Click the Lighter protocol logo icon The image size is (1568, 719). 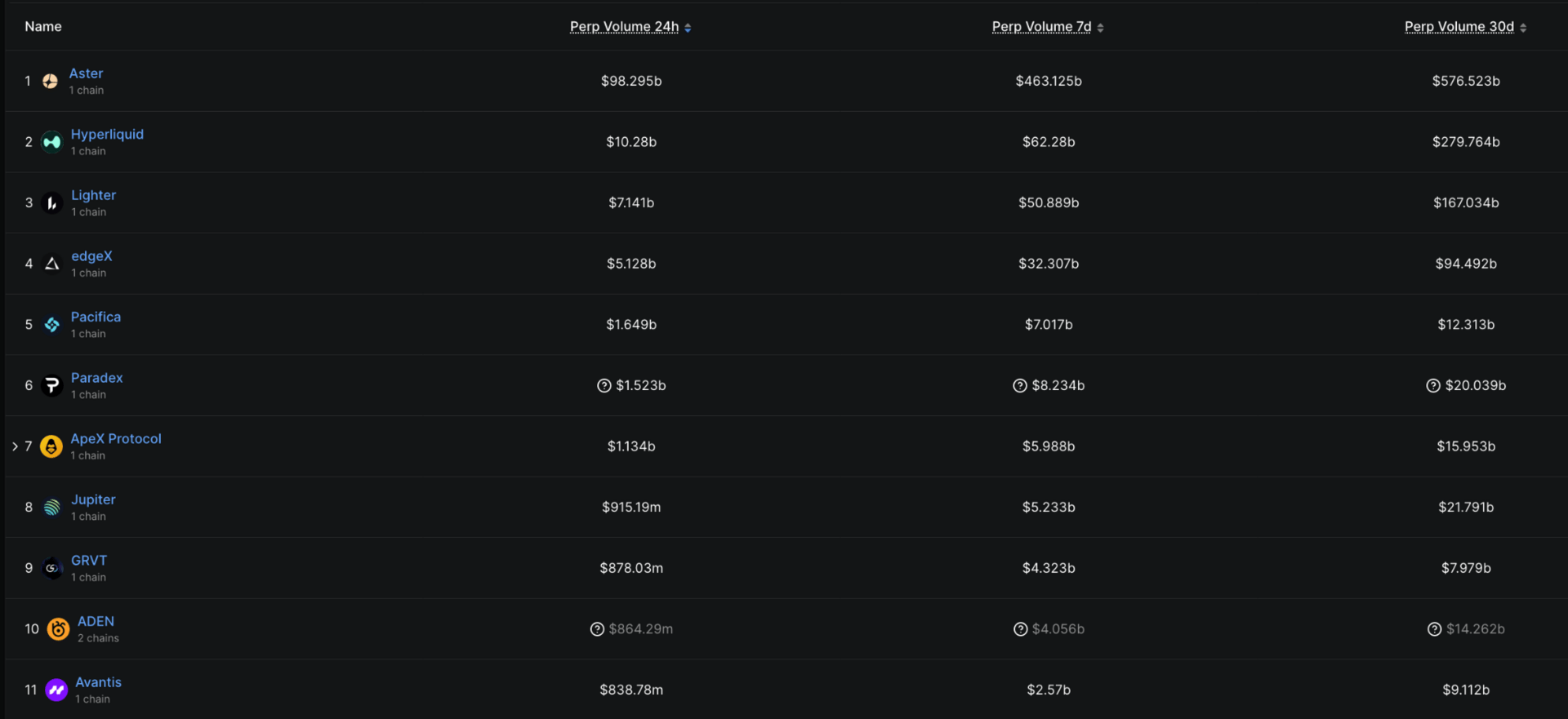pyautogui.click(x=51, y=203)
